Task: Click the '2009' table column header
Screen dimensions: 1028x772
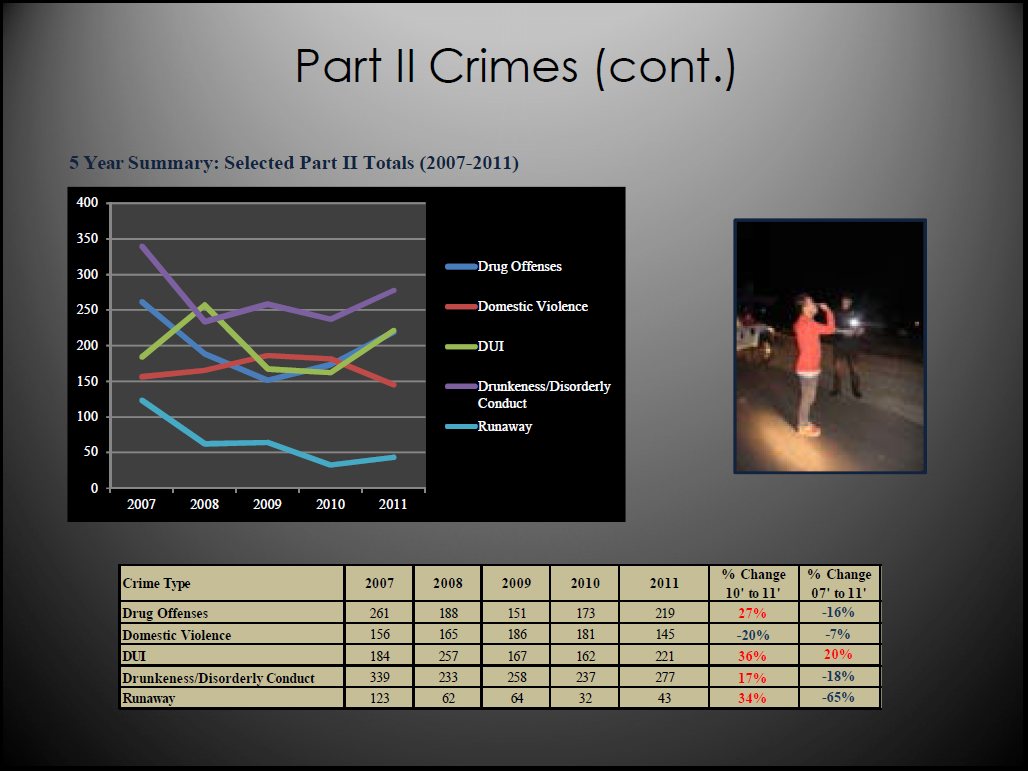Action: [517, 583]
